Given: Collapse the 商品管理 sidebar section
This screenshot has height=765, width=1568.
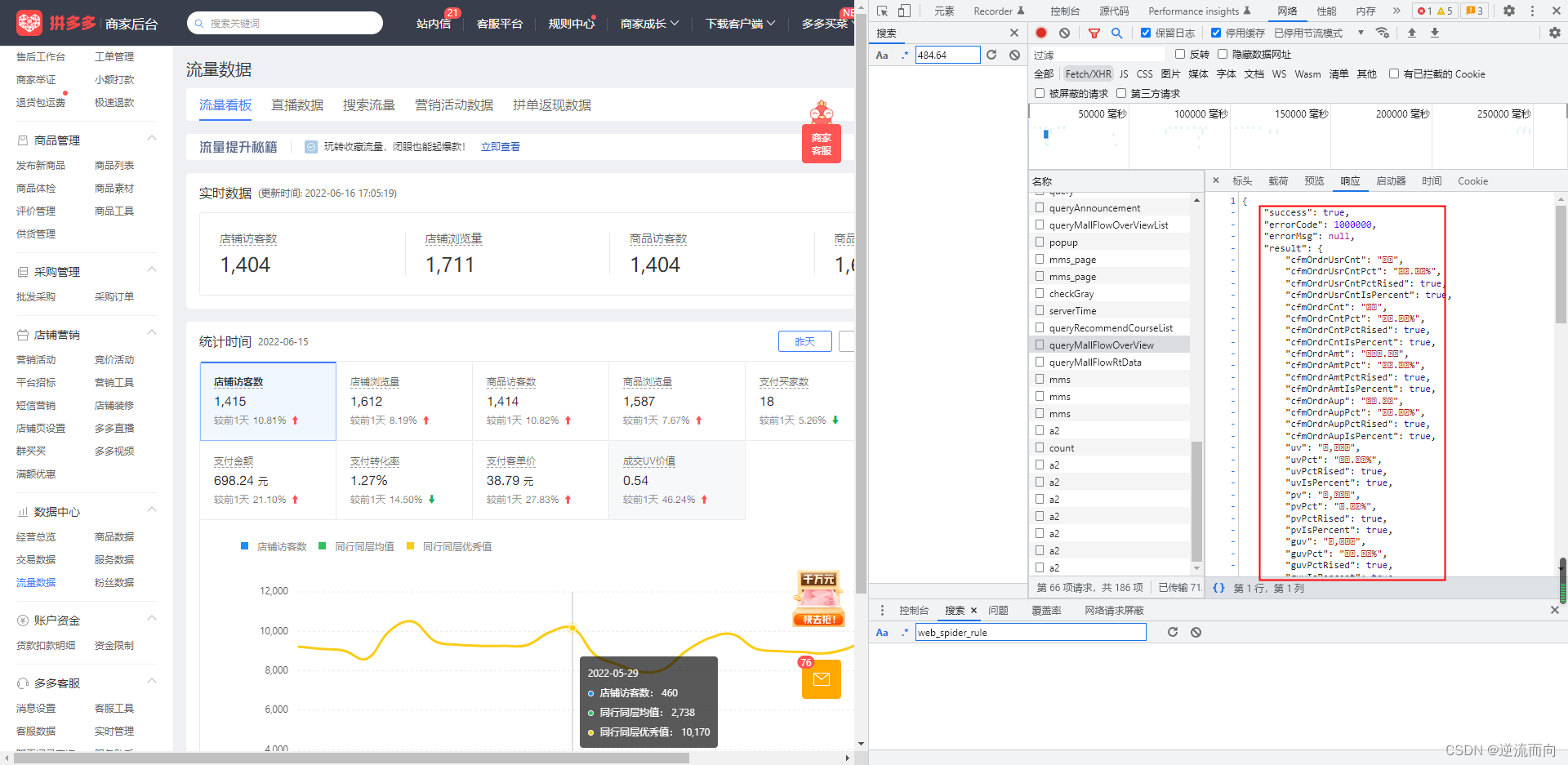Looking at the screenshot, I should coord(152,138).
